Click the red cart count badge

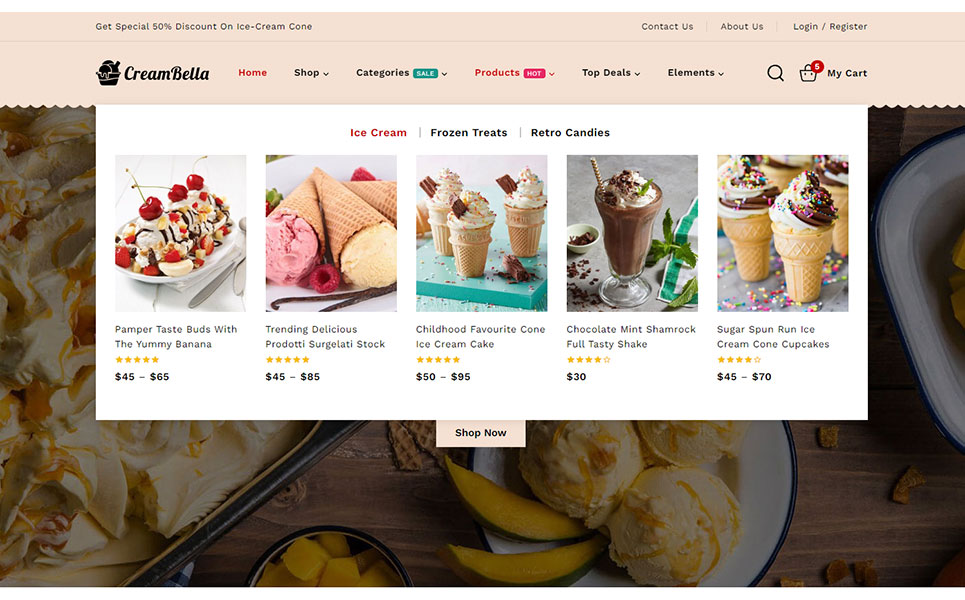(x=817, y=66)
